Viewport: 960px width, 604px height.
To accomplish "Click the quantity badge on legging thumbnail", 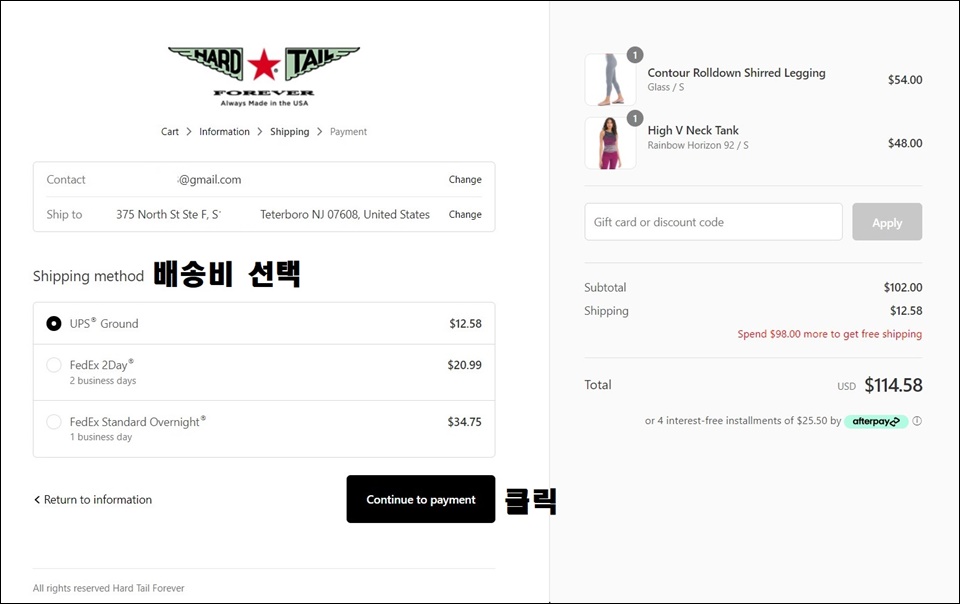I will (x=635, y=55).
